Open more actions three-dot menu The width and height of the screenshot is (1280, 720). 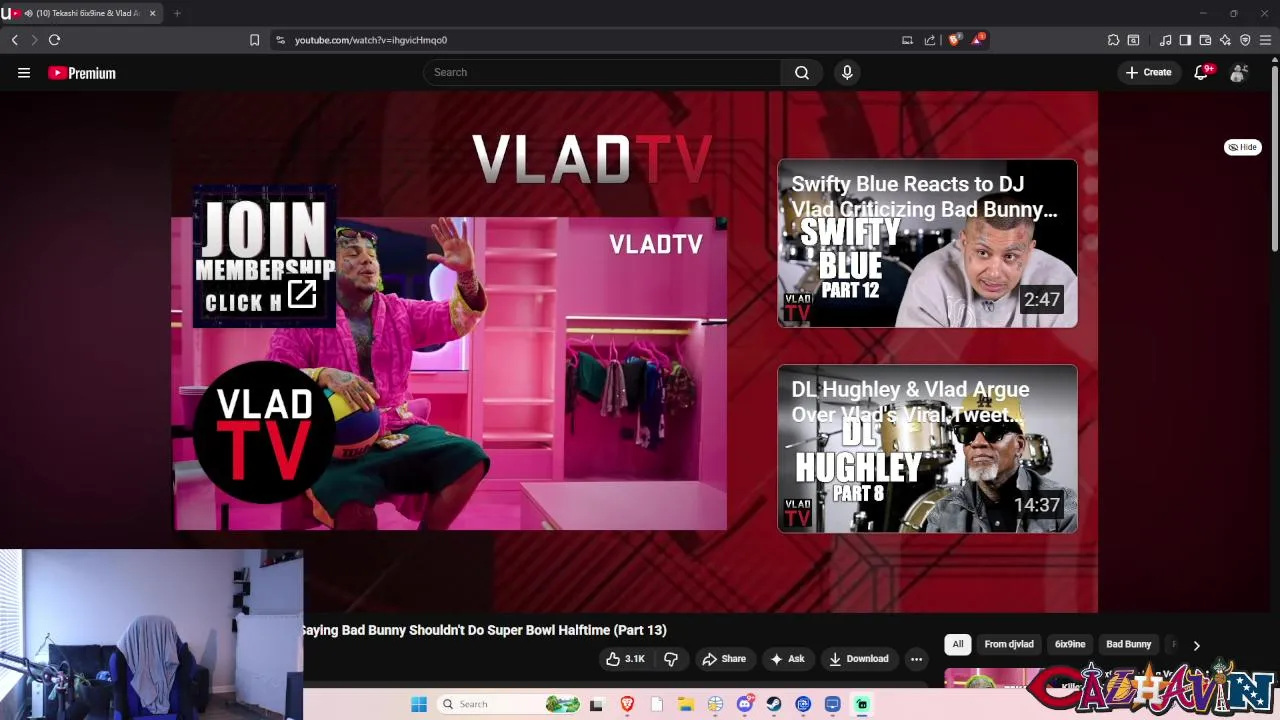point(916,659)
